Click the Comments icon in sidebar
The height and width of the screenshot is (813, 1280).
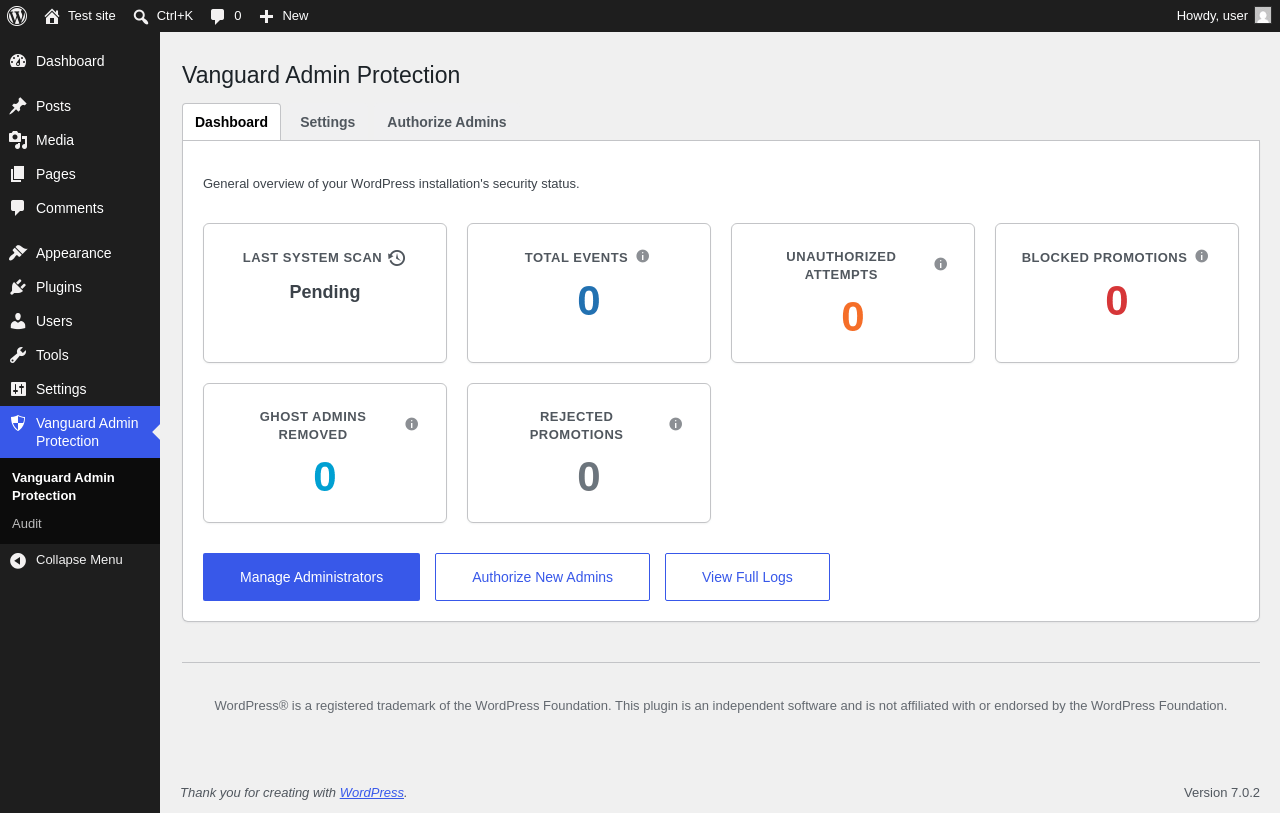coord(18,208)
